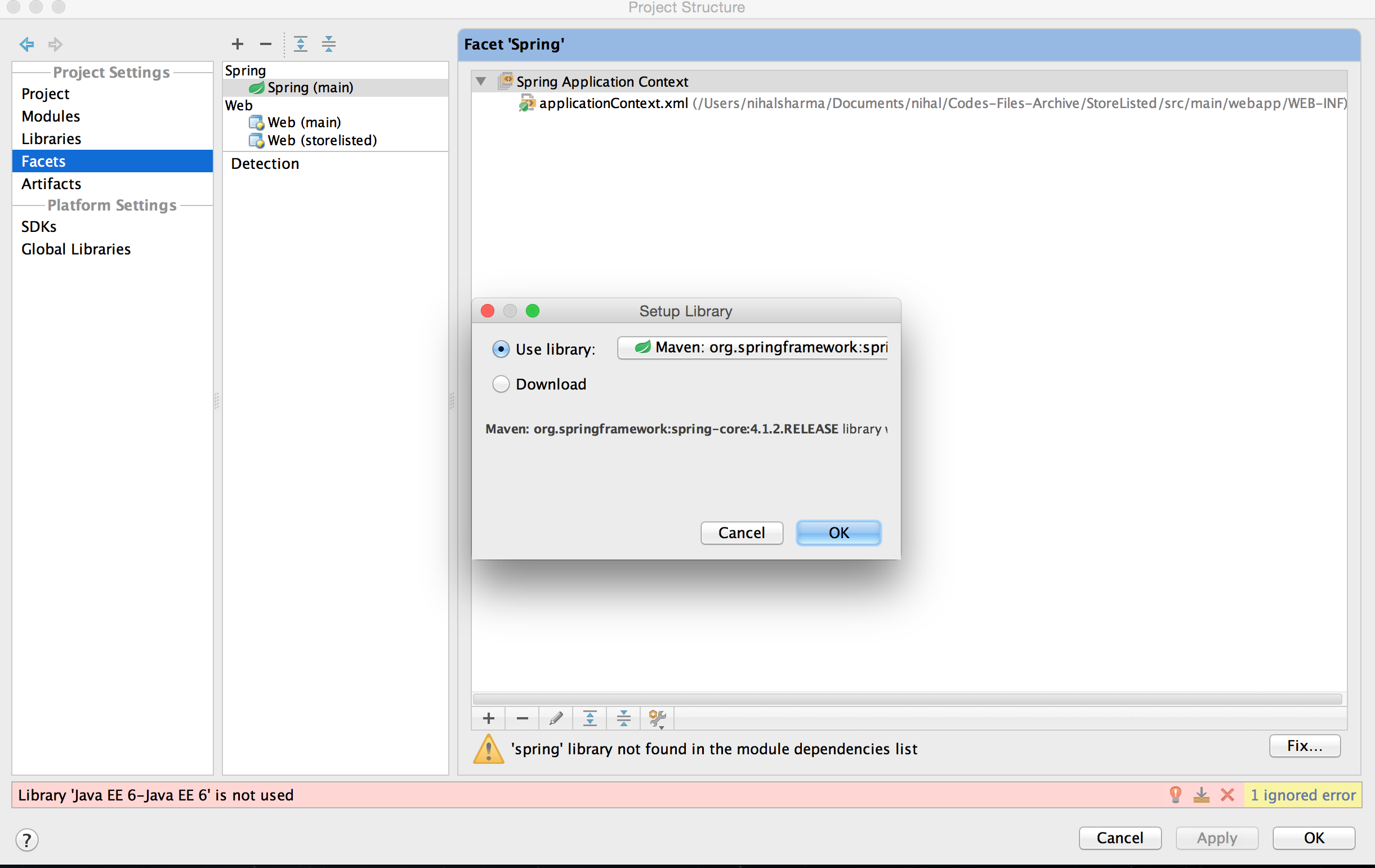The height and width of the screenshot is (868, 1375).
Task: Open Global Libraries settings
Action: (76, 249)
